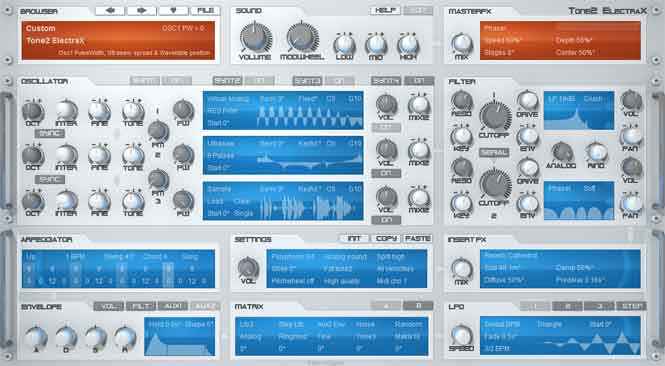
Task: Click the master VOLUME knob
Action: pos(256,38)
